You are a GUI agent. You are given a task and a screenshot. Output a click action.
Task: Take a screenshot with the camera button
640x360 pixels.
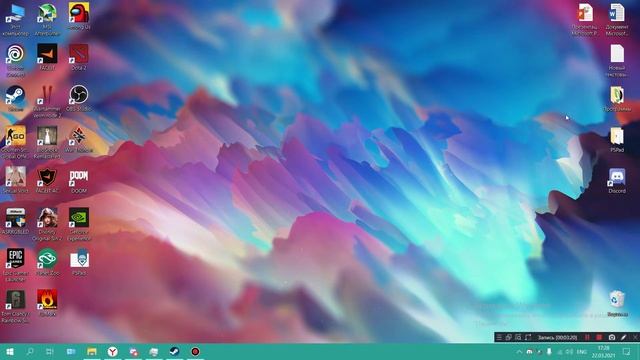tap(611, 337)
